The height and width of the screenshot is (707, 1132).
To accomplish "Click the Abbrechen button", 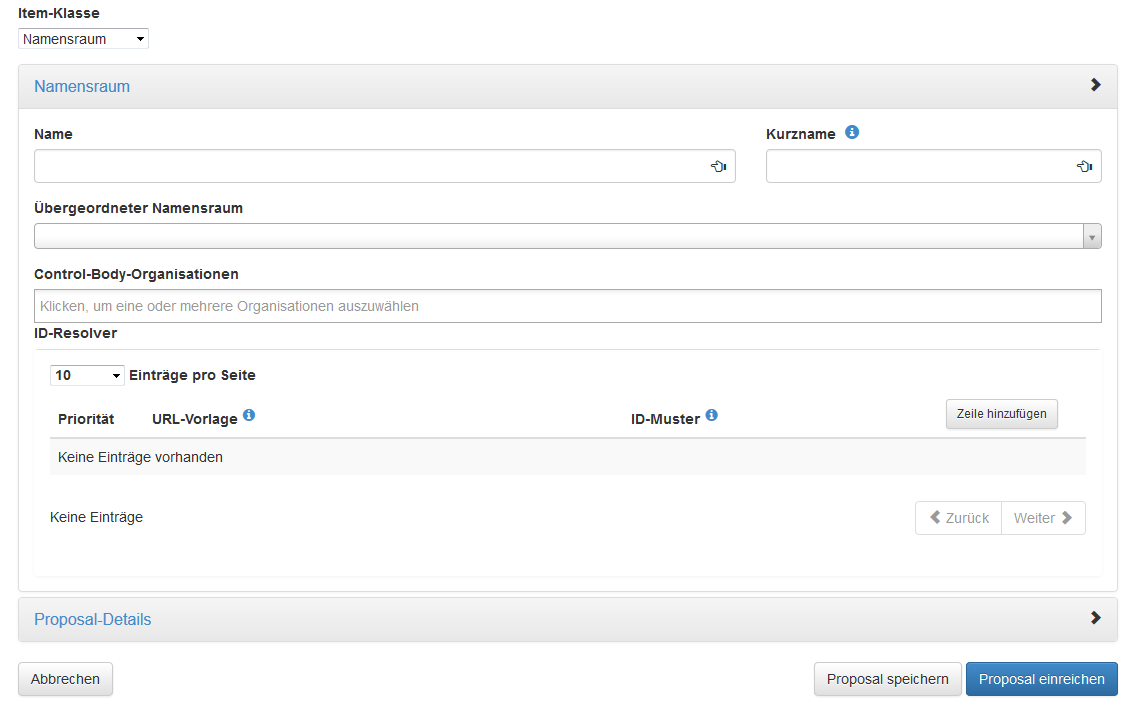I will pyautogui.click(x=65, y=680).
